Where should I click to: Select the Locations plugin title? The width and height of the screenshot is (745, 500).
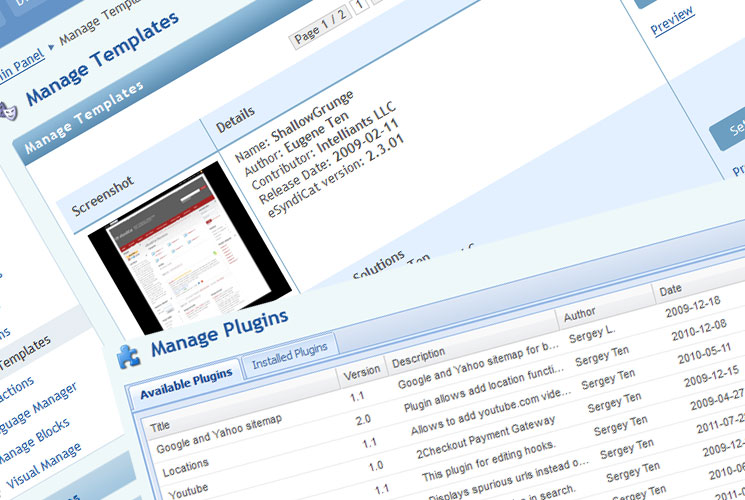(x=185, y=468)
